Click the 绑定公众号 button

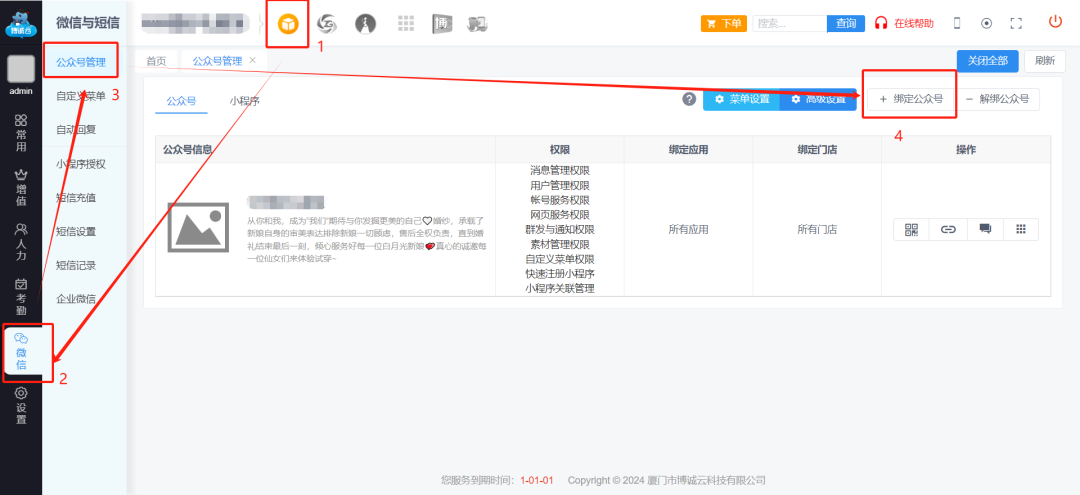coord(911,99)
